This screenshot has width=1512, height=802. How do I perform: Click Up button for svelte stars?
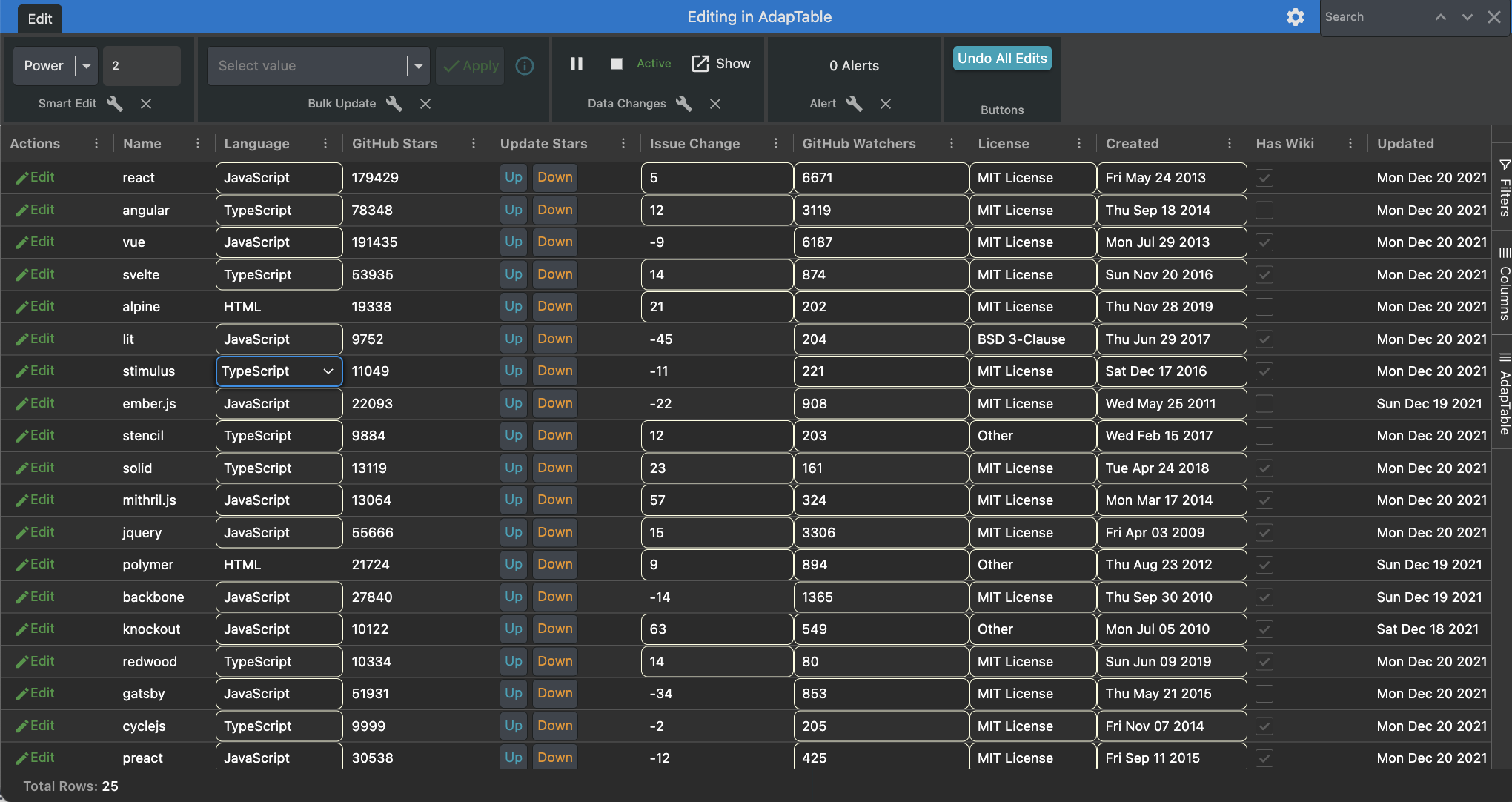coord(513,274)
